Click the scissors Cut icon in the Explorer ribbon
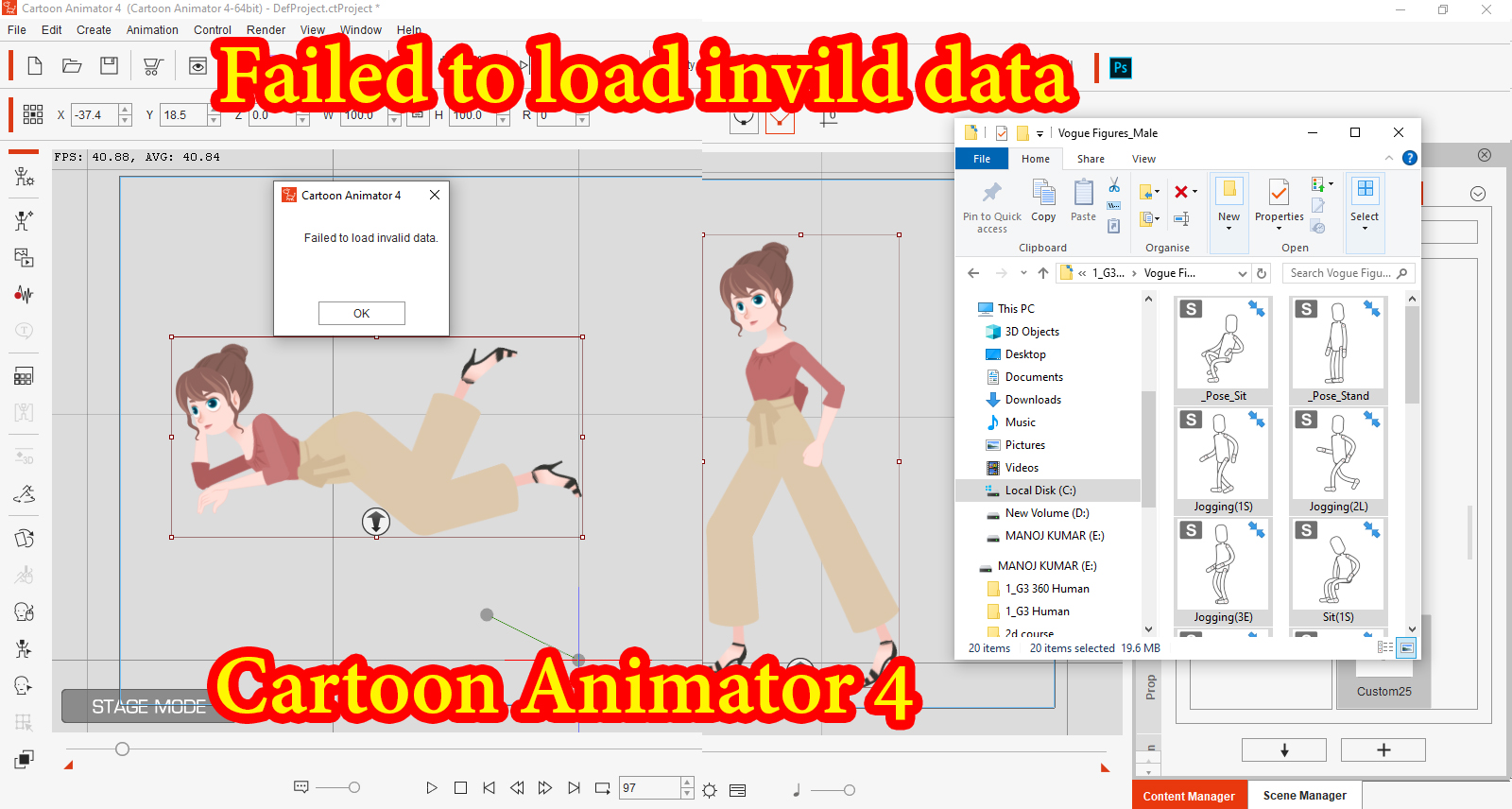 coord(1114,184)
